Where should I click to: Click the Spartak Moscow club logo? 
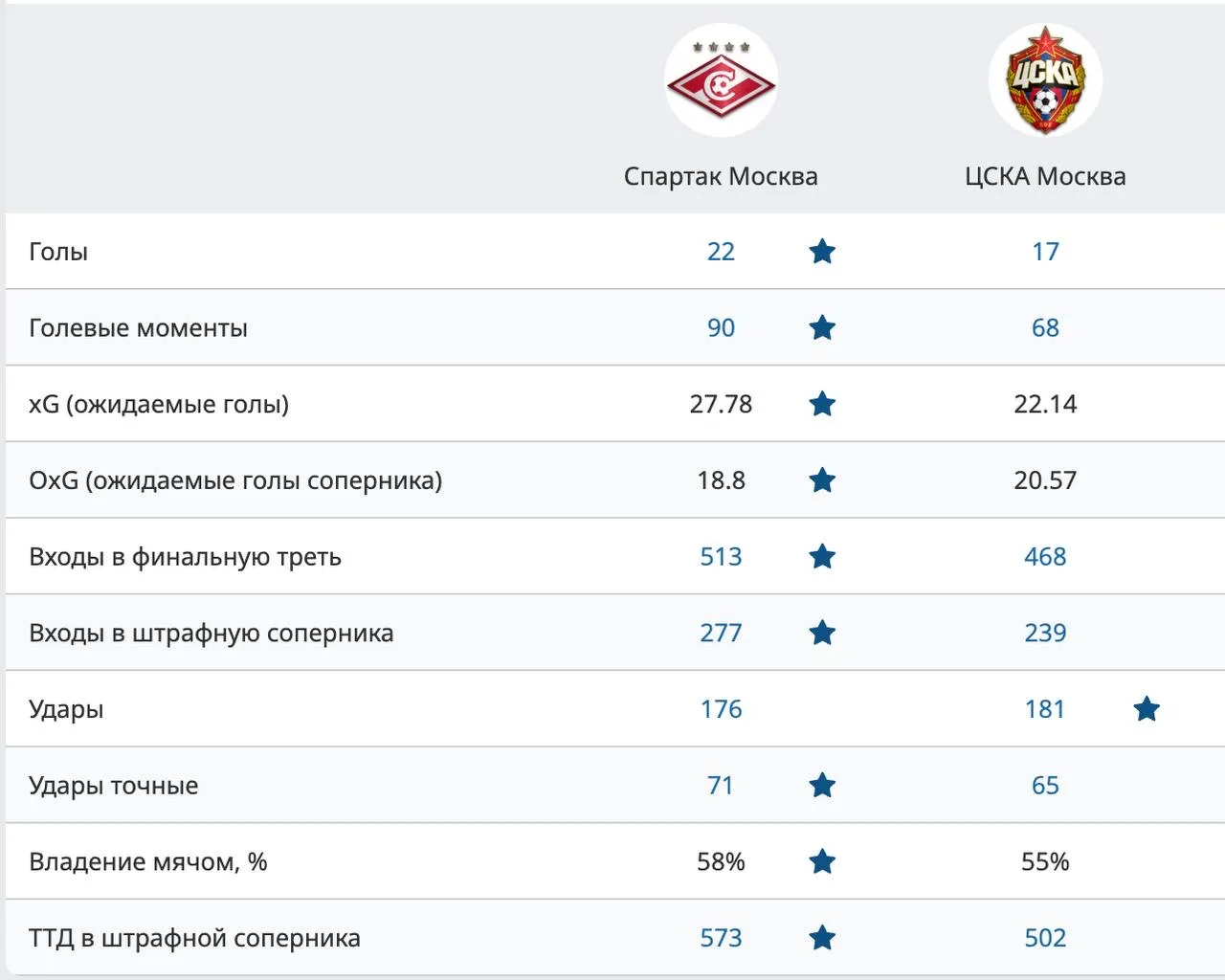(x=721, y=80)
